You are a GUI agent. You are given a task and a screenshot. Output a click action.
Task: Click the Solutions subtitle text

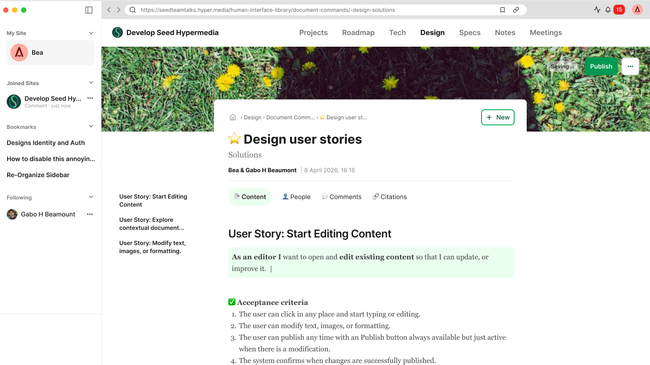245,155
